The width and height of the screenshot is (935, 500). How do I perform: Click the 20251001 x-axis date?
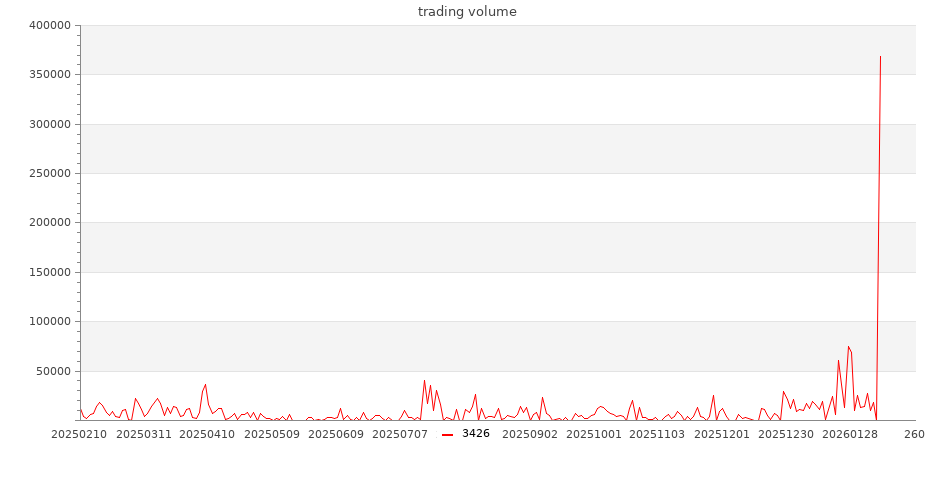coord(593,434)
